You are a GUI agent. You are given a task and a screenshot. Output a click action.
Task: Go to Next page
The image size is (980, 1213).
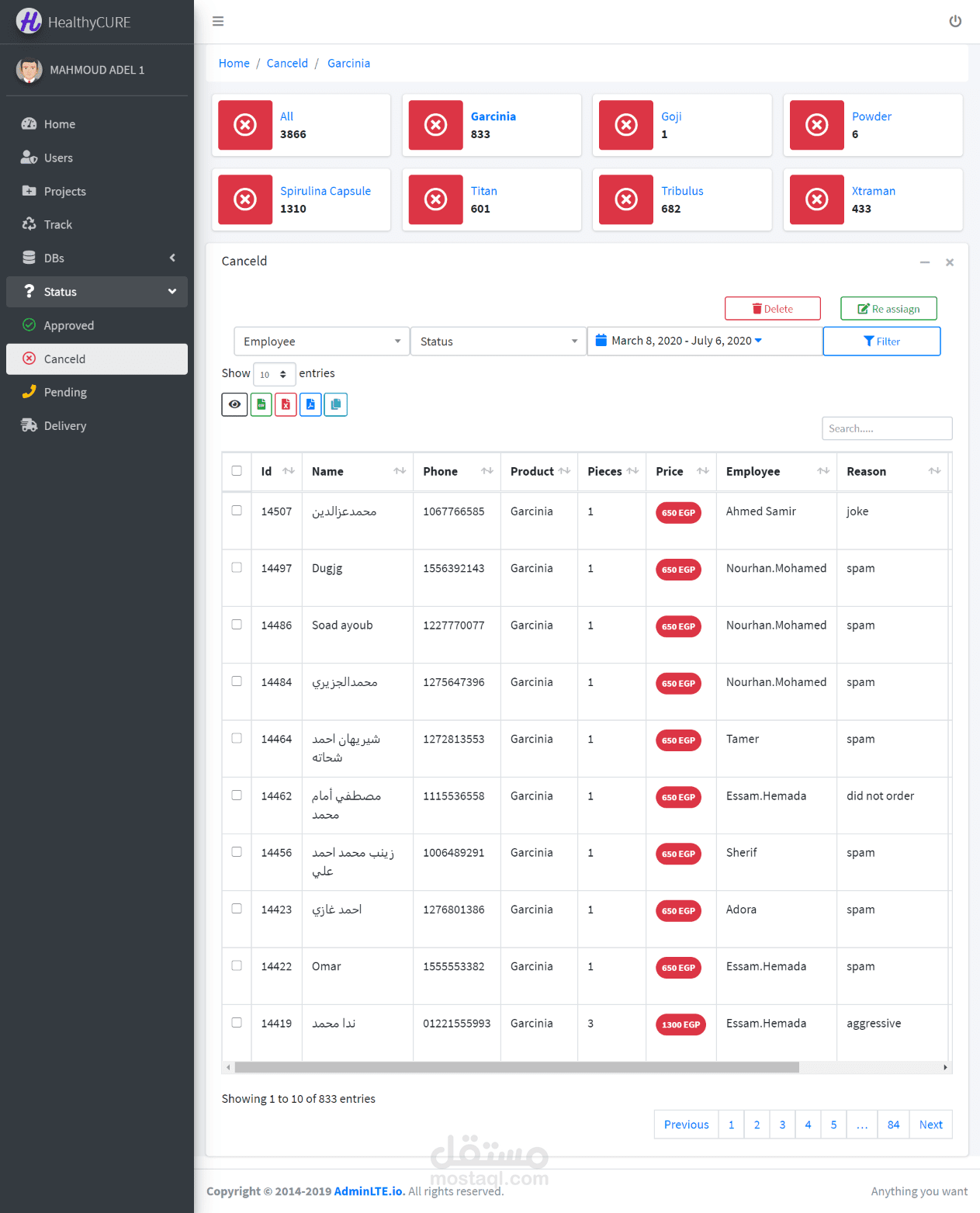tap(930, 1125)
